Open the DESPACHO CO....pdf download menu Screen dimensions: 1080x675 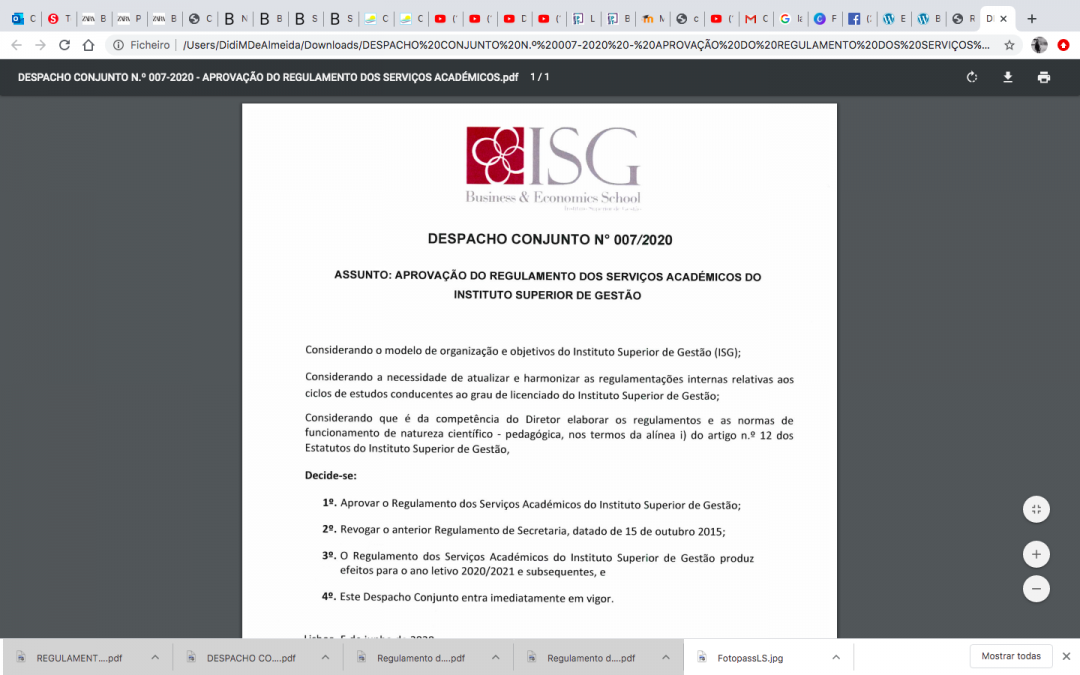[x=324, y=657]
